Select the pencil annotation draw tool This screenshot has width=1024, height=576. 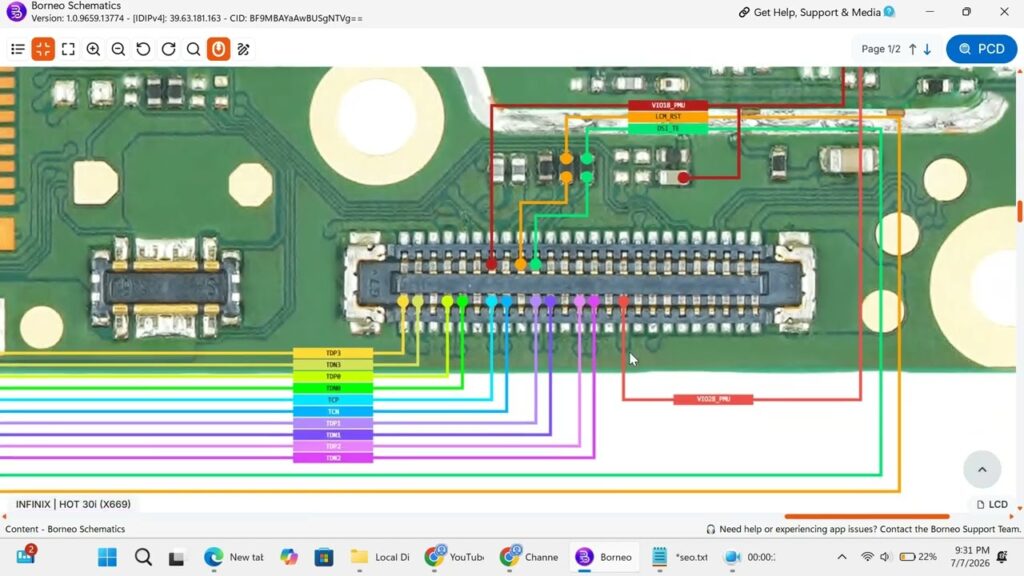244,49
